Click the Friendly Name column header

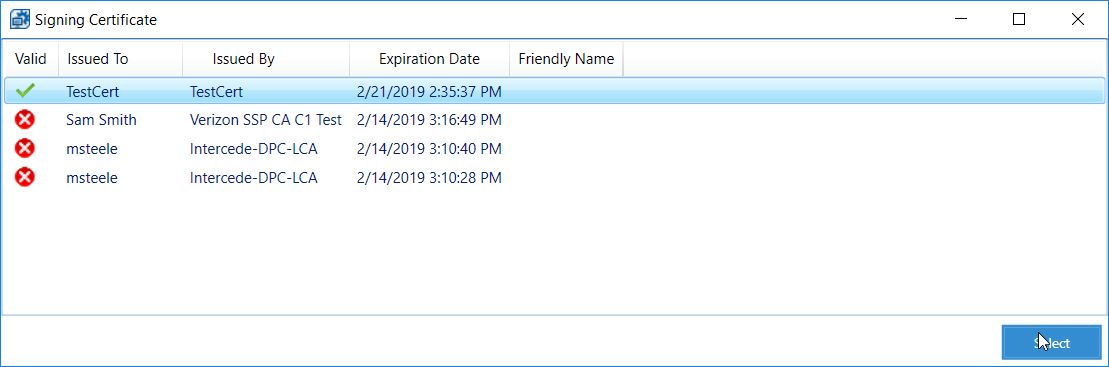[x=566, y=59]
